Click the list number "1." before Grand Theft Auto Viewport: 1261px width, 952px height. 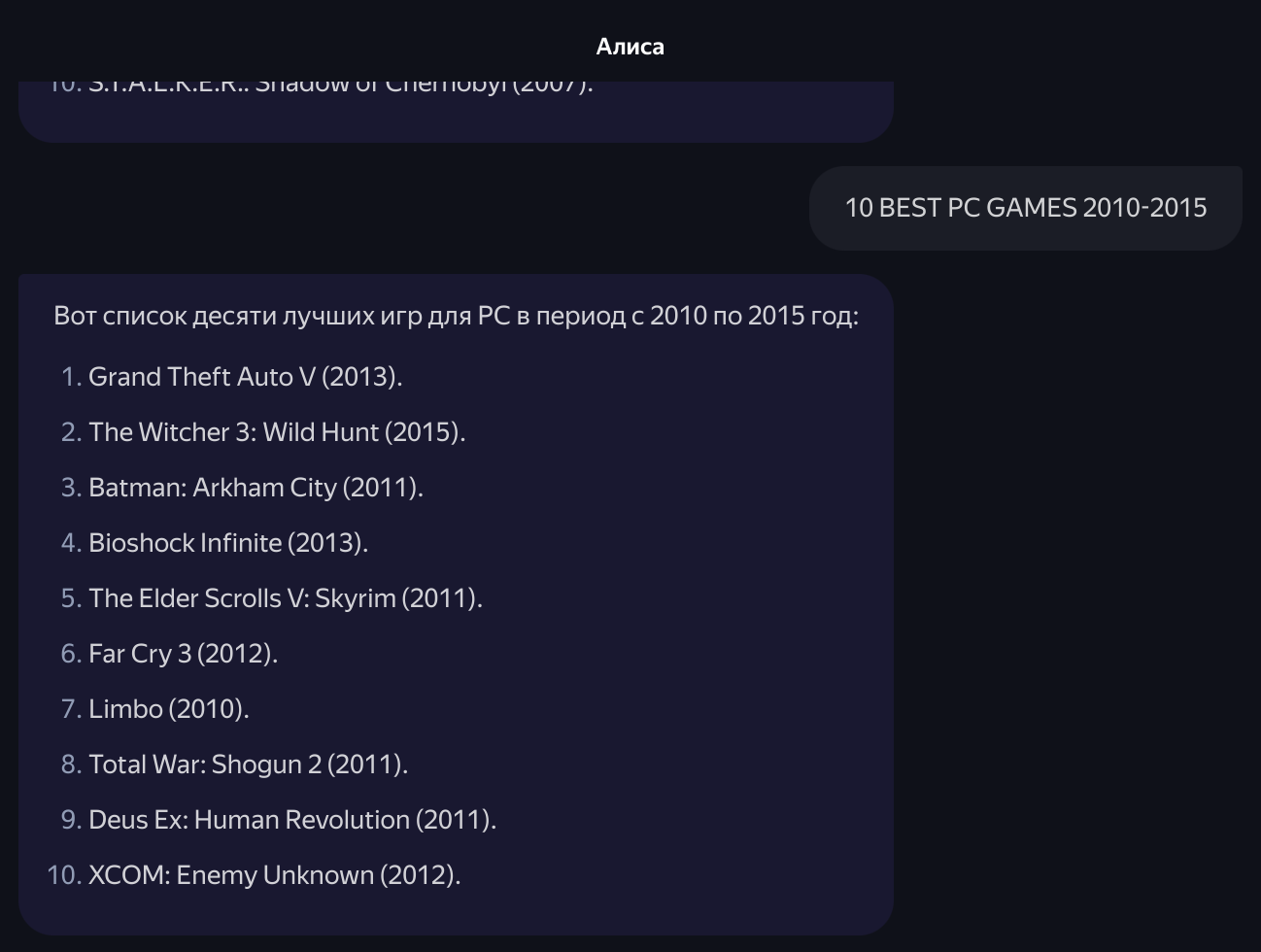pos(70,377)
